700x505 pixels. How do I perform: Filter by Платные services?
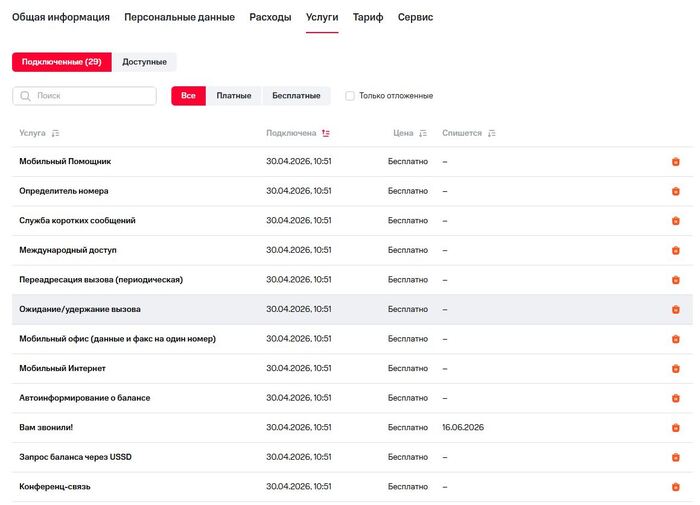(x=234, y=96)
